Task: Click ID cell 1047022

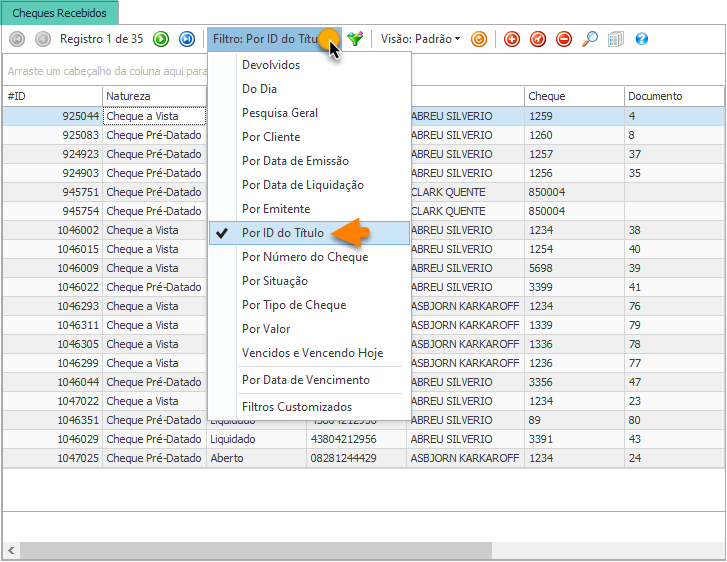Action: point(53,401)
